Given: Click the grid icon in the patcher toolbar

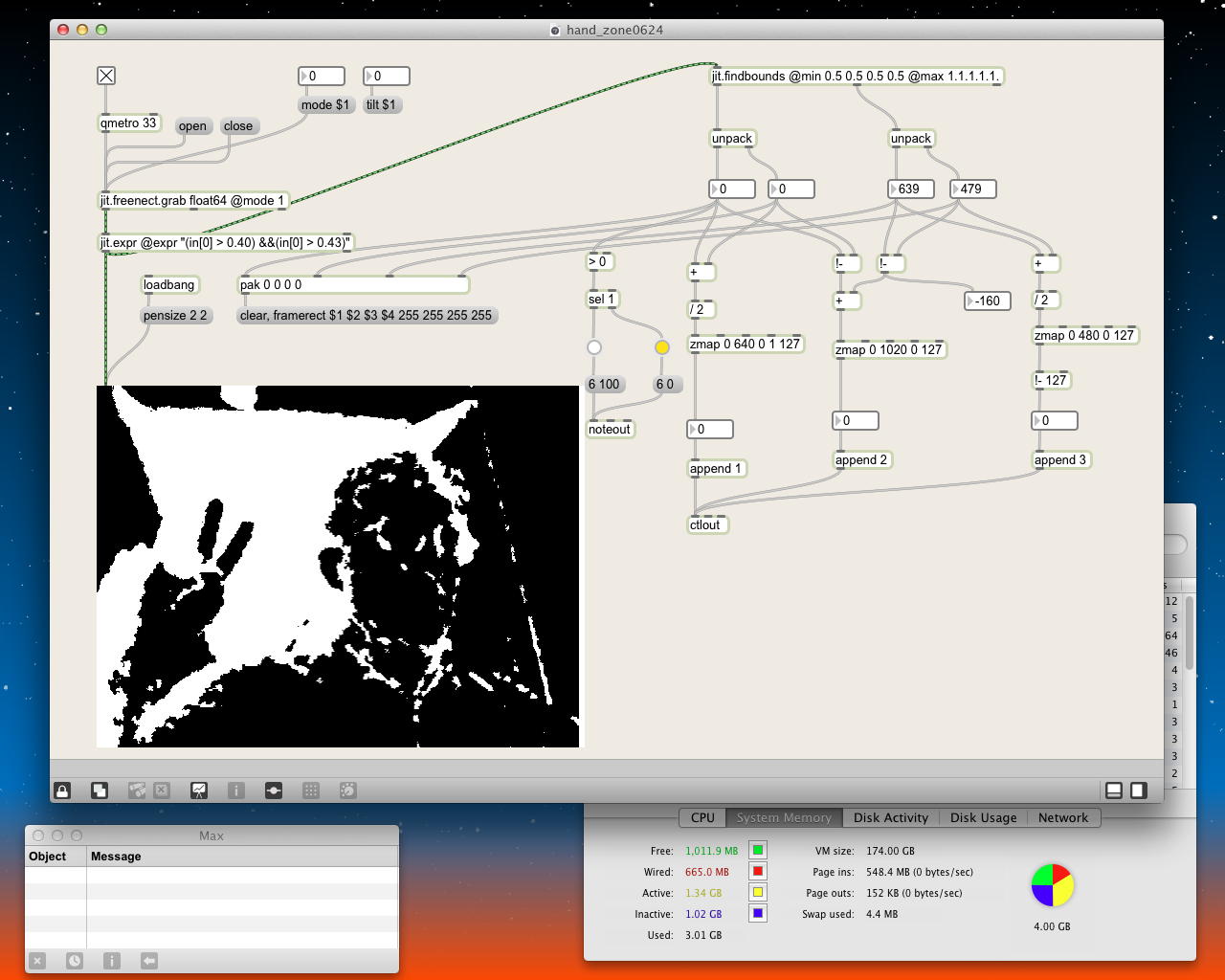Looking at the screenshot, I should [311, 791].
